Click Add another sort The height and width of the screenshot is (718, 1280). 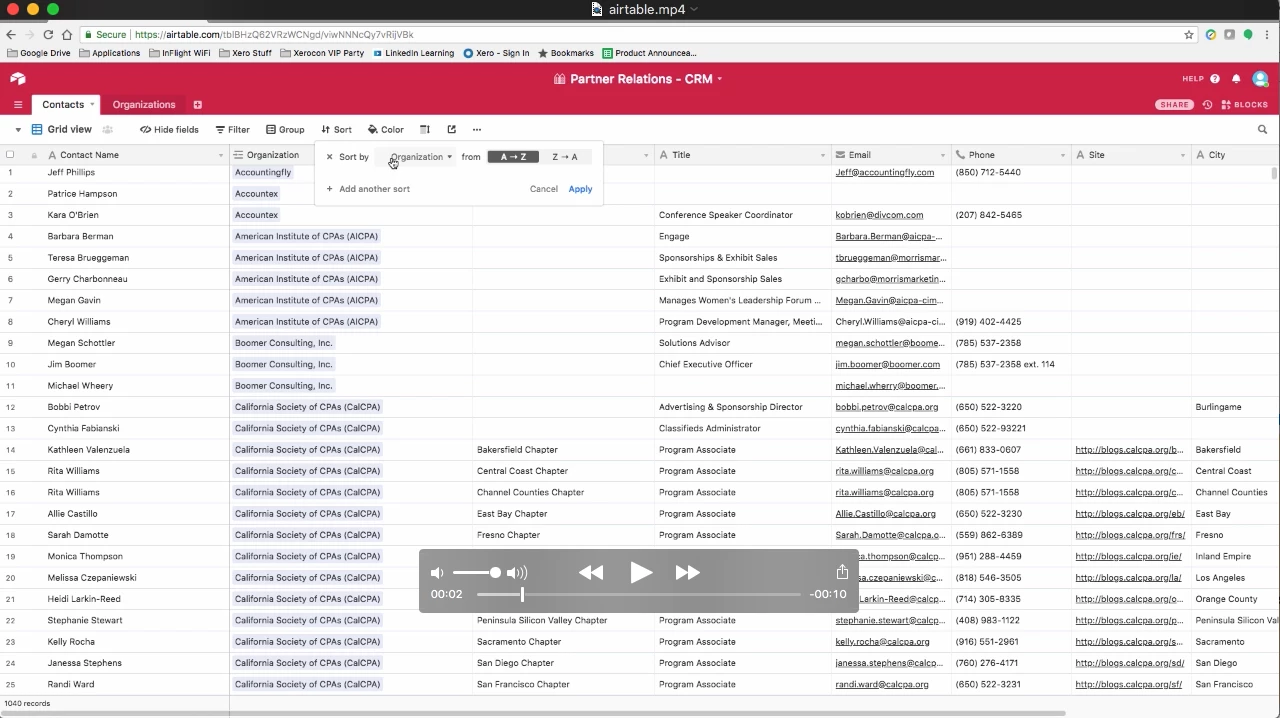(x=368, y=189)
